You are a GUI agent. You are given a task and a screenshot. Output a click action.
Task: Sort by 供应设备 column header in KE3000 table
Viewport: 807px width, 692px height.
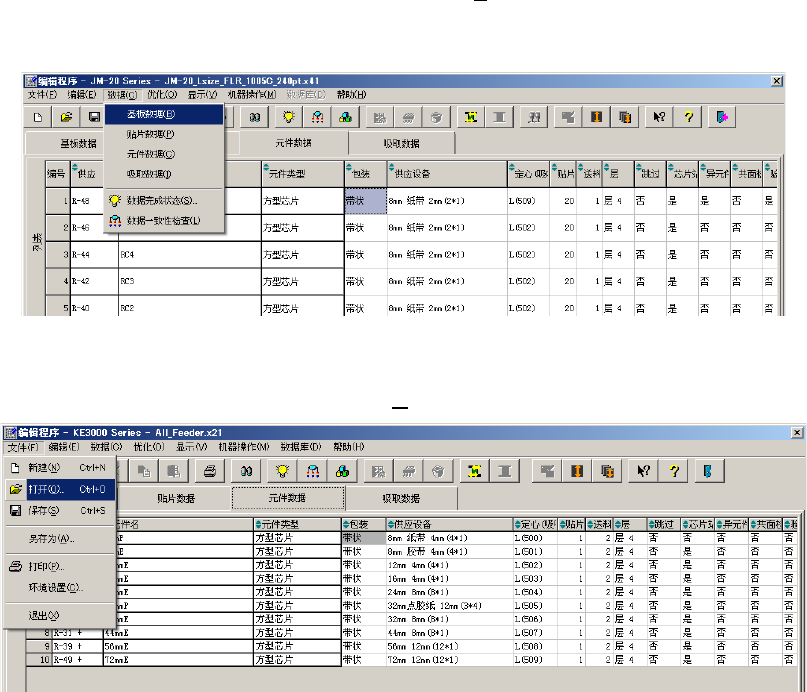(449, 524)
